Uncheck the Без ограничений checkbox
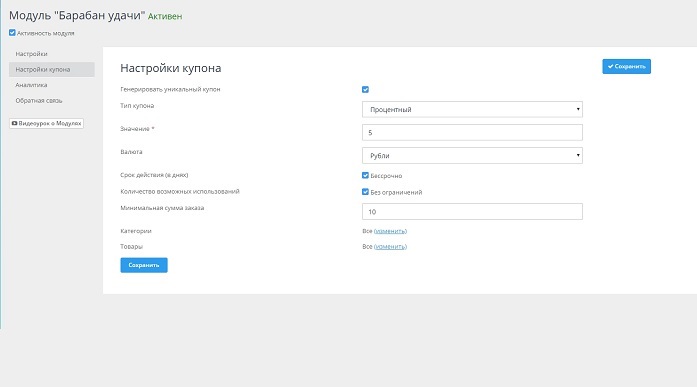The height and width of the screenshot is (387, 697). [365, 192]
